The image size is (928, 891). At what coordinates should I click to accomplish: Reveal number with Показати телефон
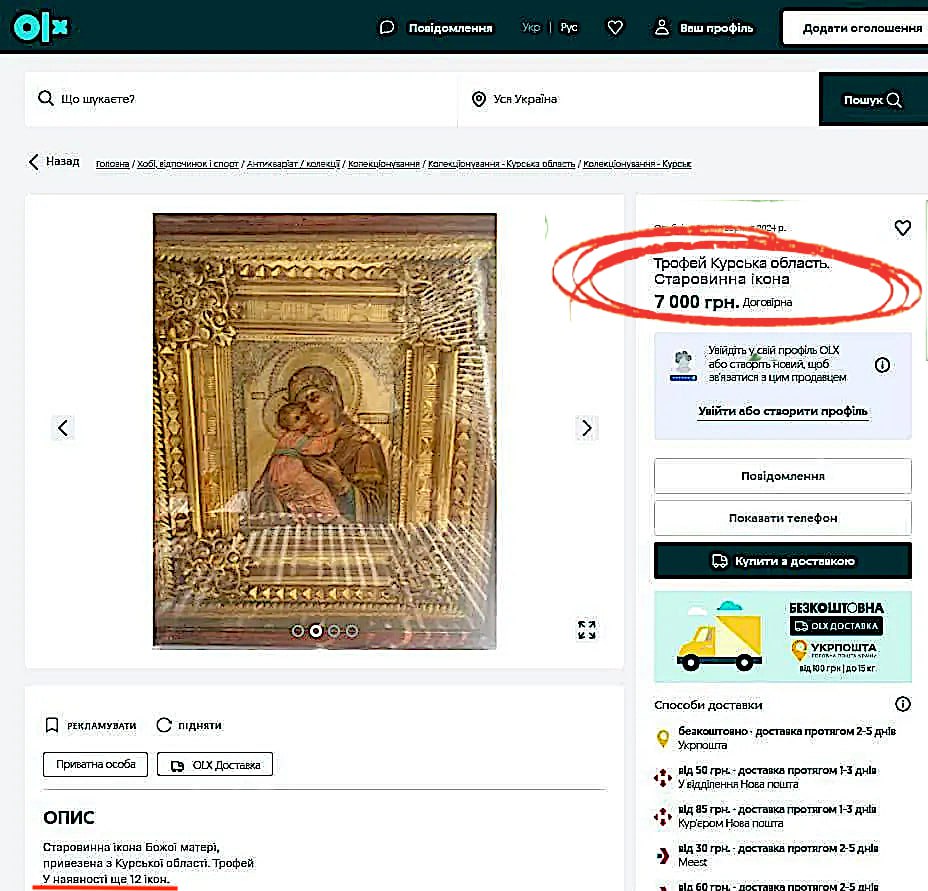pos(782,518)
